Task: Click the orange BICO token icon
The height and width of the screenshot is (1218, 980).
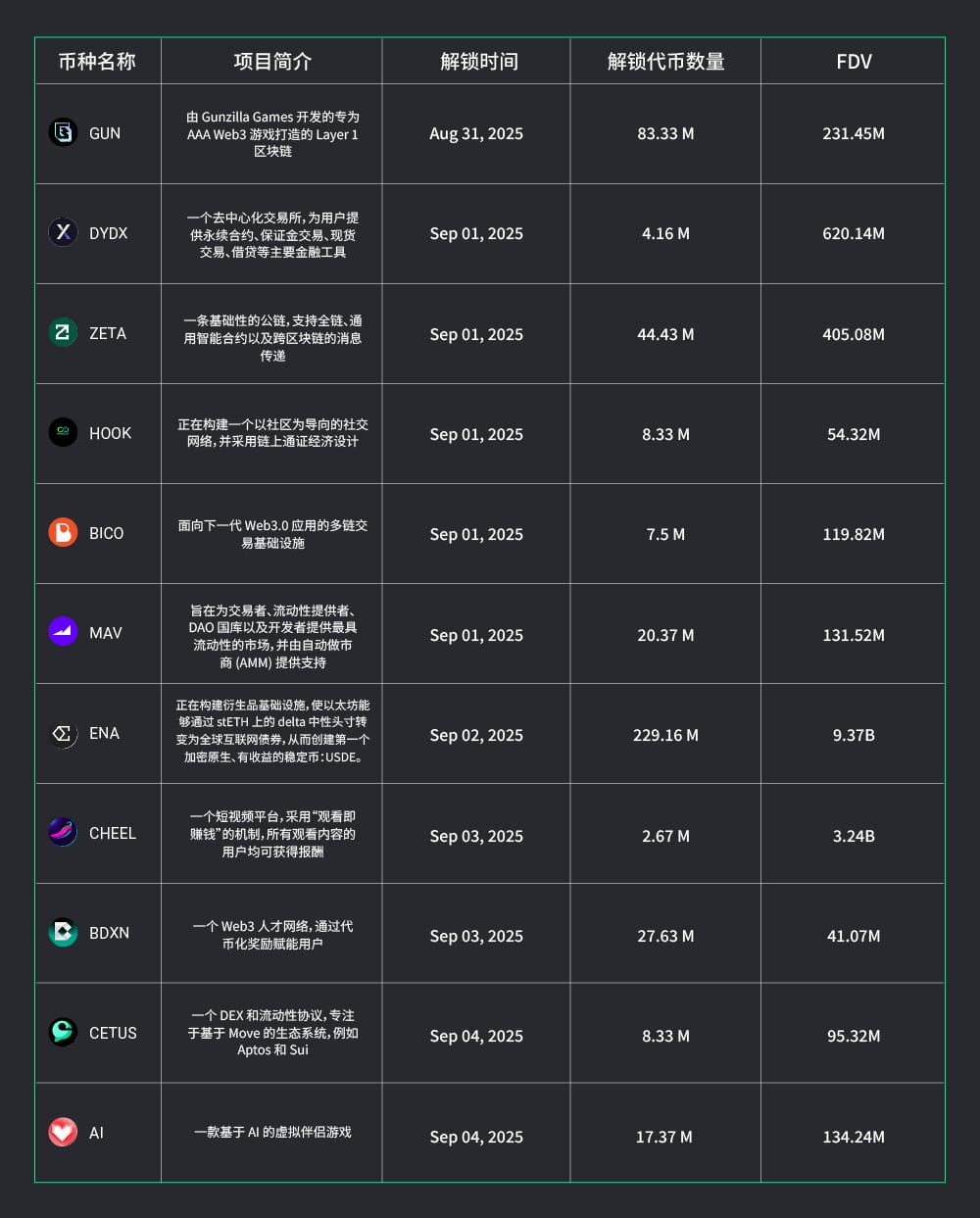Action: click(x=63, y=532)
